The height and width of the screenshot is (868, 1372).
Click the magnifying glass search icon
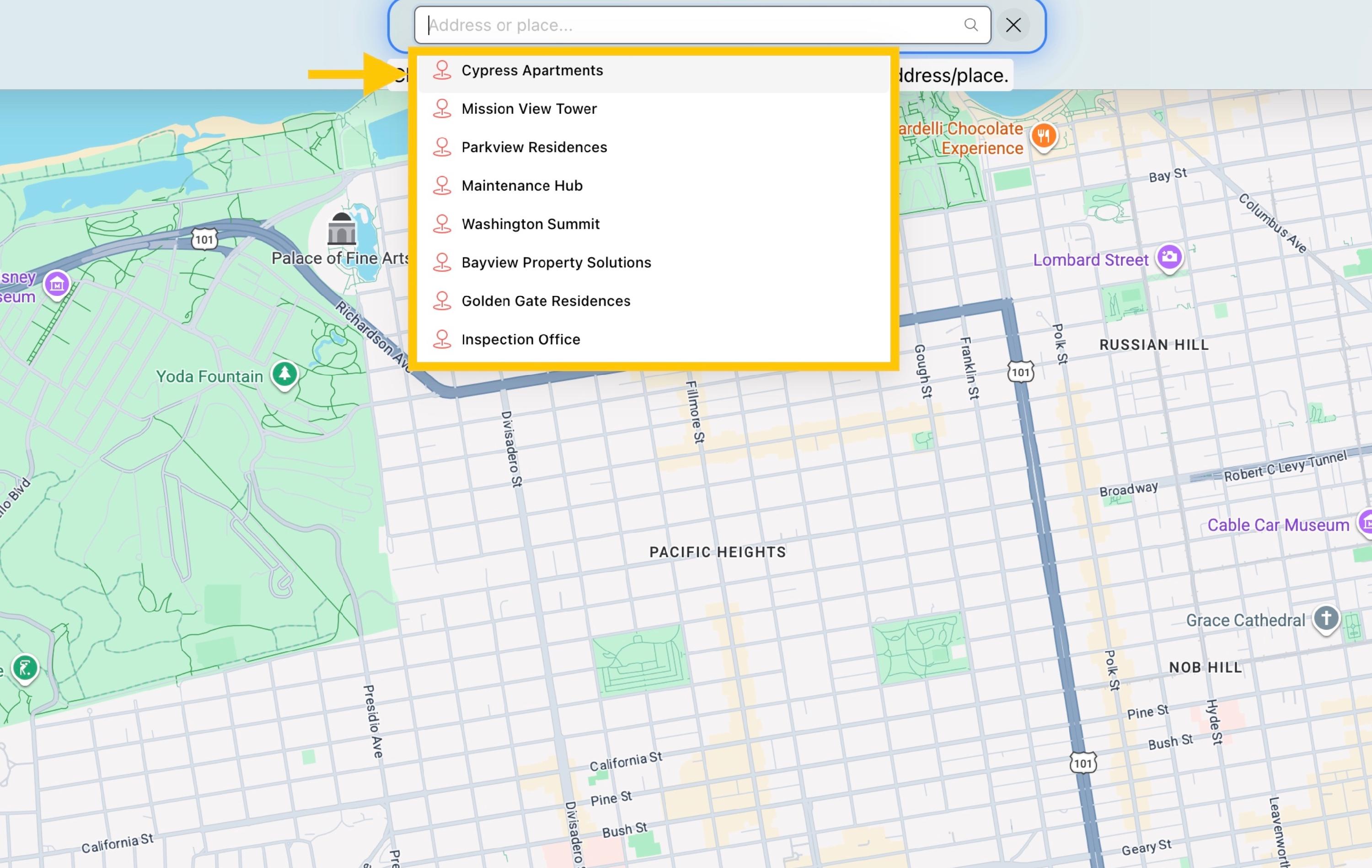(971, 25)
